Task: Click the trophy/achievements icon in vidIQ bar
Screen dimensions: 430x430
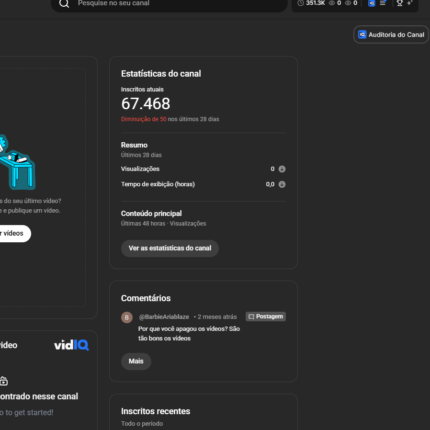Action: (400, 3)
